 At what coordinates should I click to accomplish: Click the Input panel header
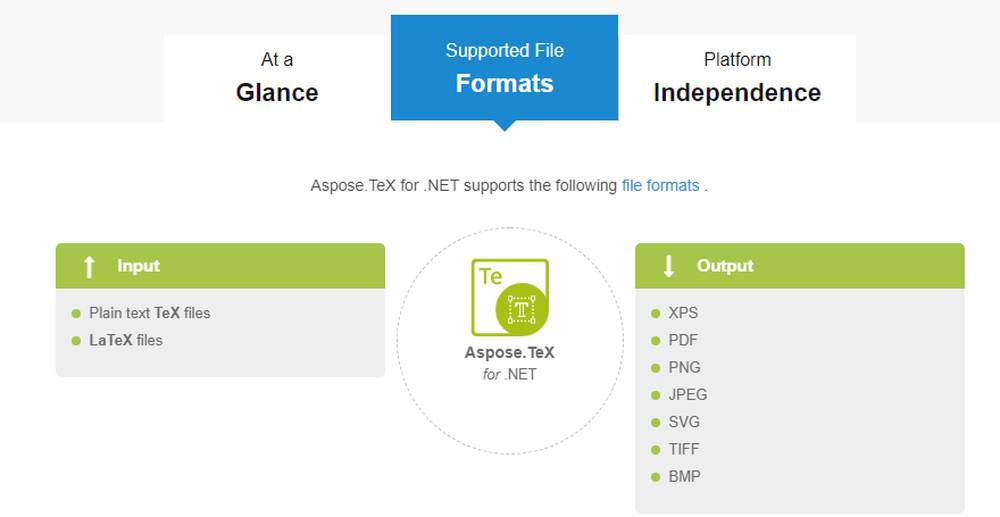pos(220,266)
